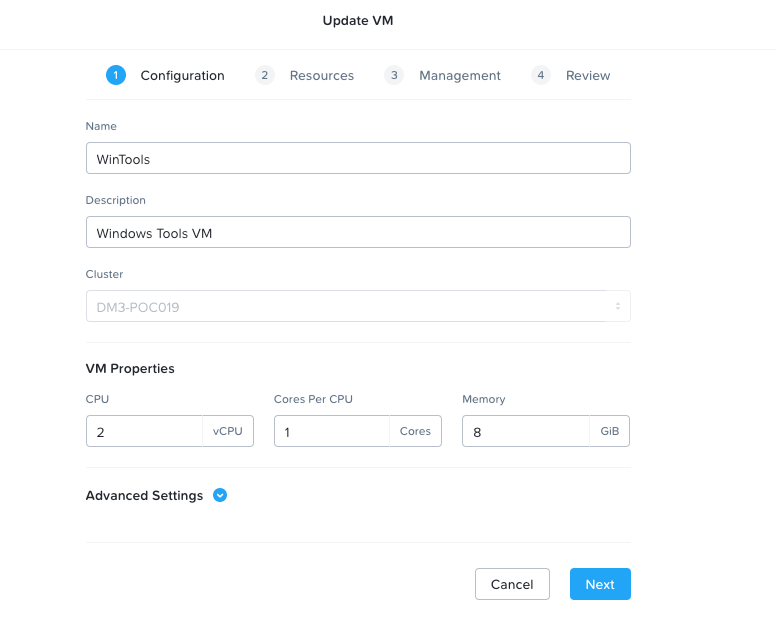The width and height of the screenshot is (776, 631).
Task: Focus the Name field containing WinTools
Action: (358, 158)
